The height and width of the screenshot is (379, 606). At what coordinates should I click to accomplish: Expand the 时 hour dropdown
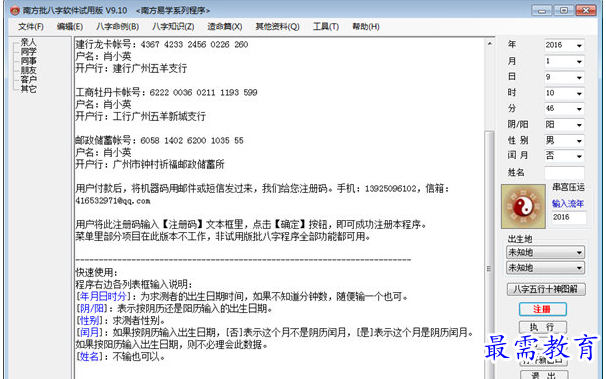(579, 93)
